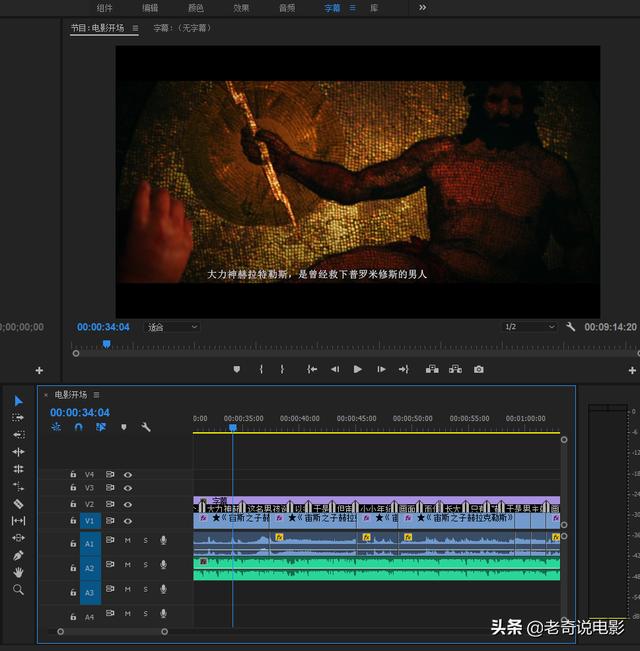Select the Rolling Edit tool
The image size is (640, 651).
[x=18, y=452]
